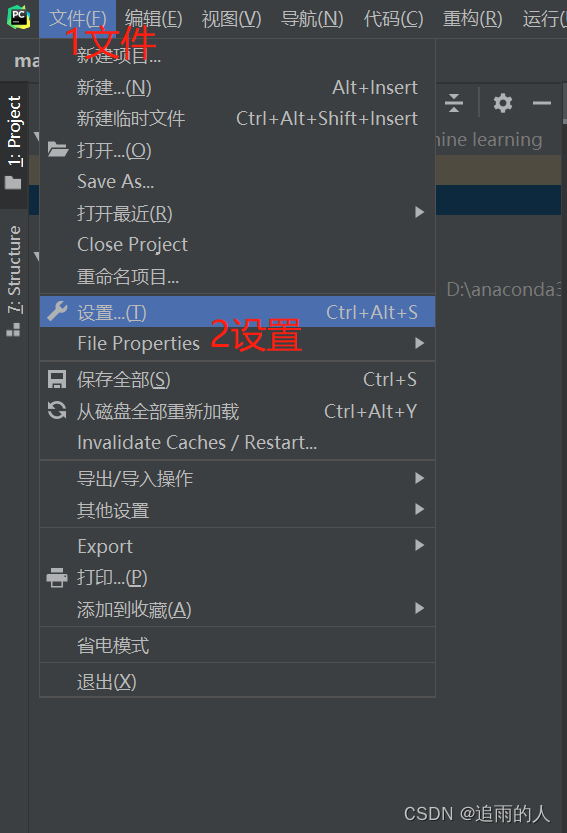The image size is (567, 833).
Task: Expand the File Properties submenu arrow
Action: [x=419, y=343]
